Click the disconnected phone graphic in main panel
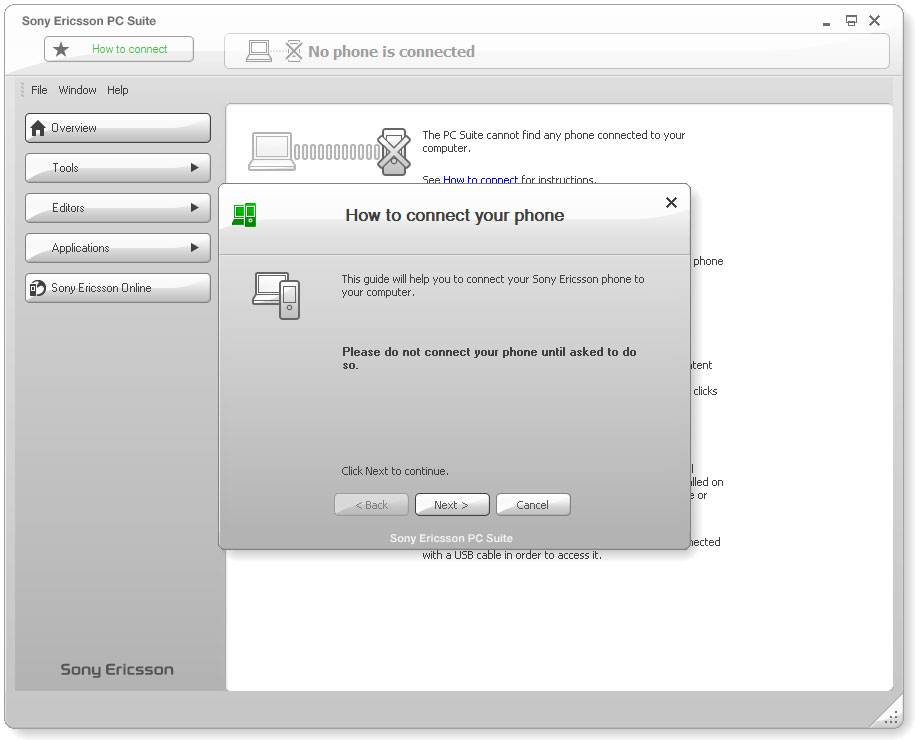 [x=394, y=152]
